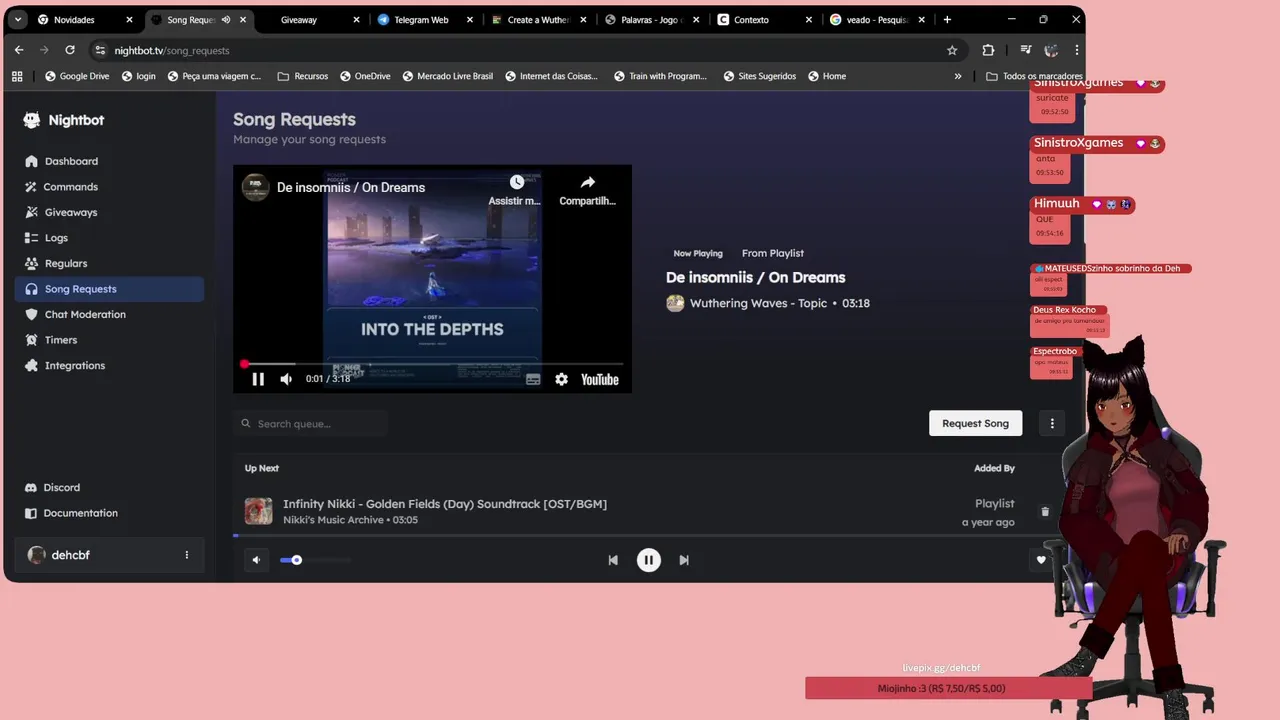Open Todos os marcadores folder

pos(1034,76)
